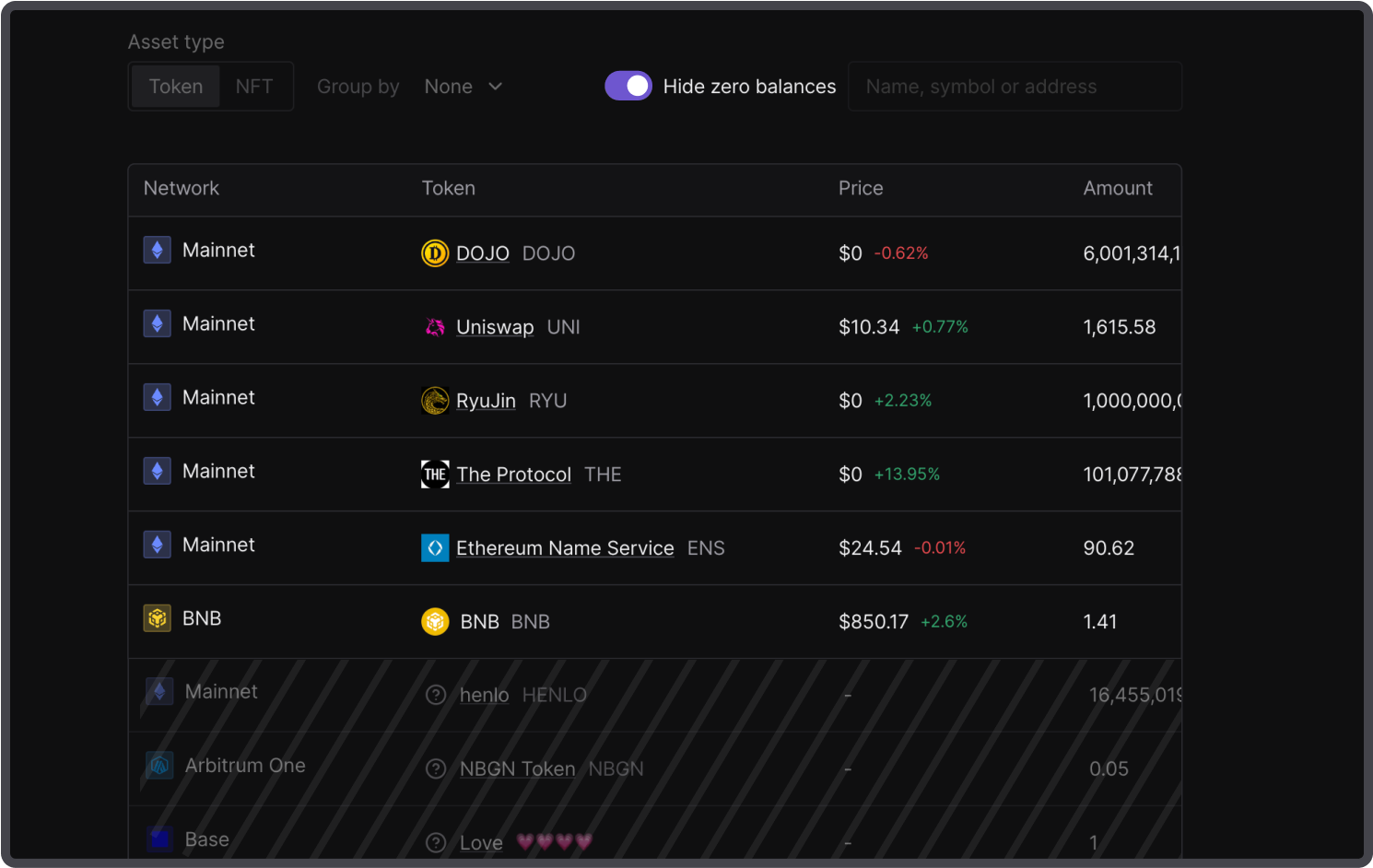Click The Protocol THE logo icon
Screen dimensions: 1373x868
435,474
